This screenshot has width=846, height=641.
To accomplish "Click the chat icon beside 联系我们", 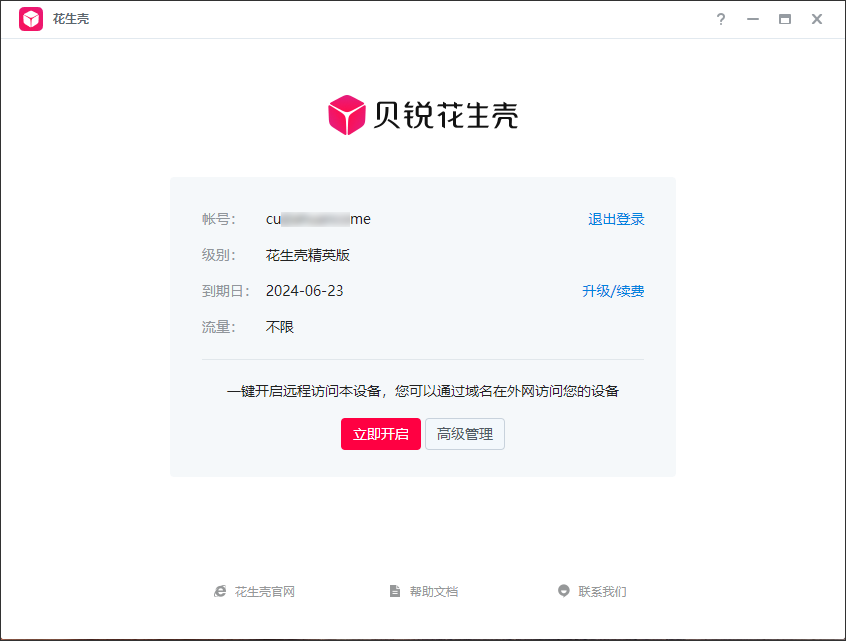I will pos(564,591).
